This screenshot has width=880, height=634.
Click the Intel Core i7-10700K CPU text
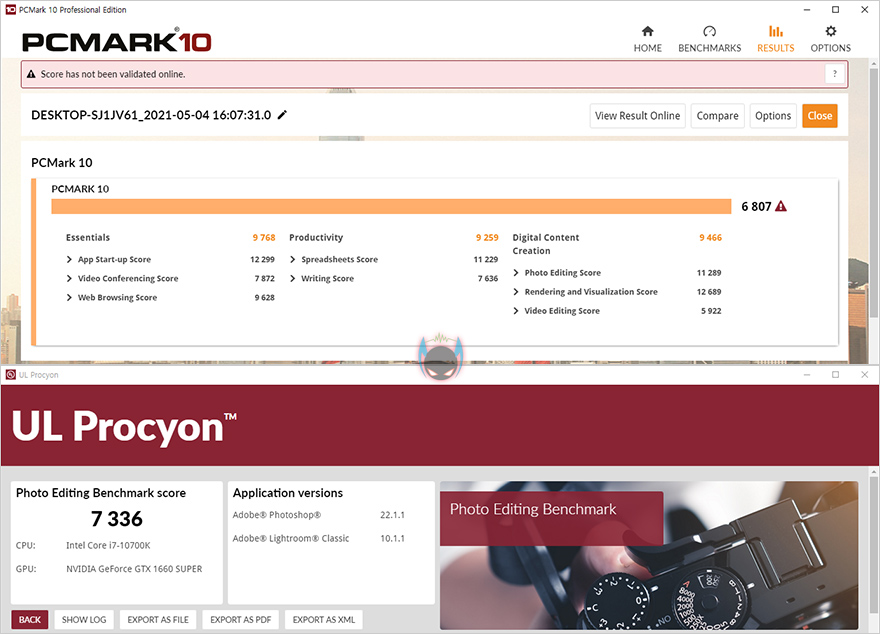tap(108, 545)
